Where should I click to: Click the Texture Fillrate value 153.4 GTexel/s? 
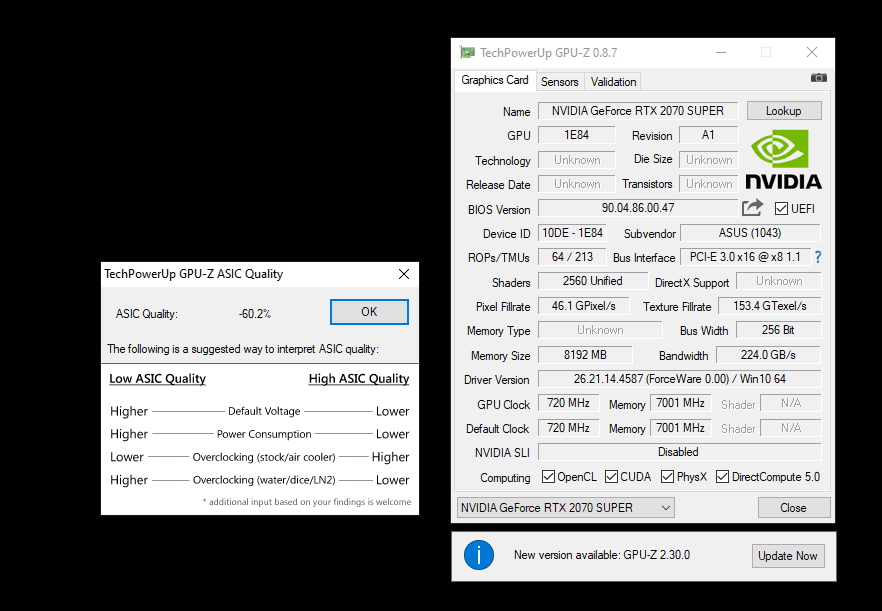tap(770, 306)
